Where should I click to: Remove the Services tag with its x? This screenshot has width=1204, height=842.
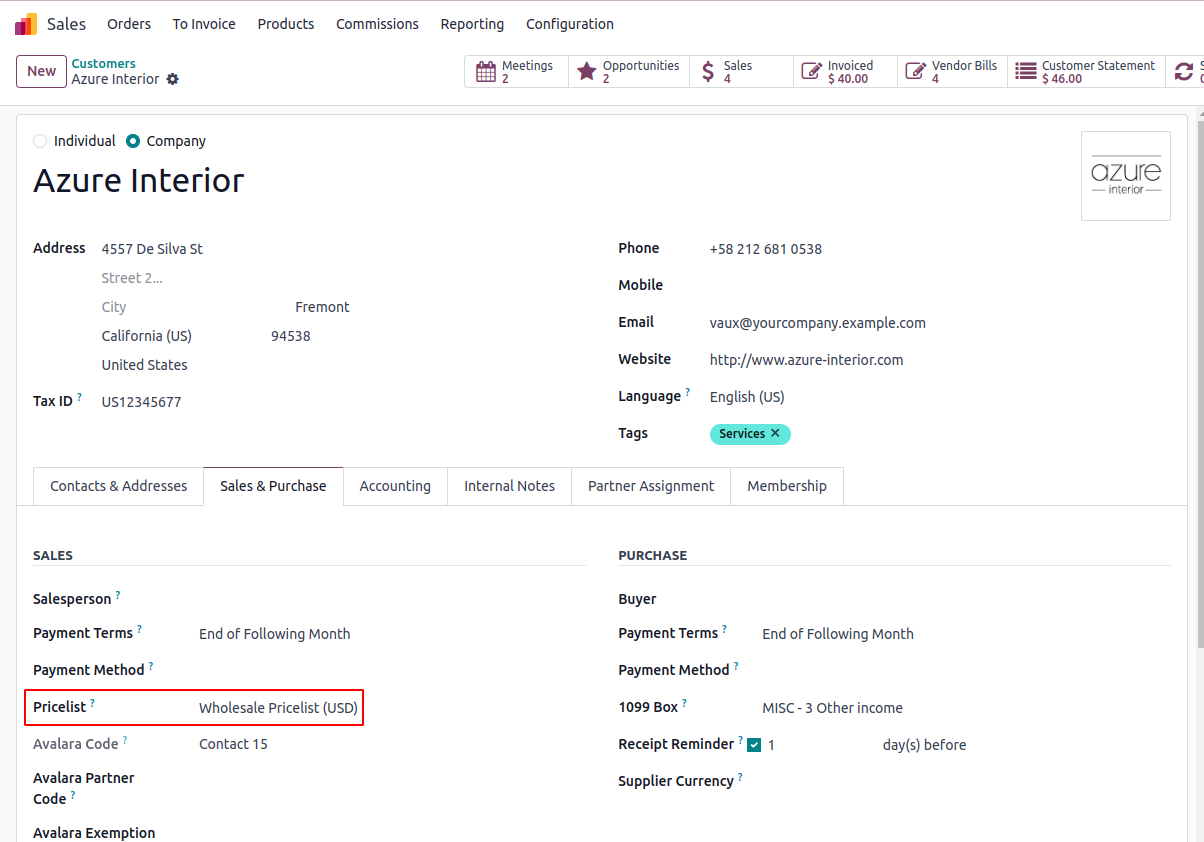[775, 433]
